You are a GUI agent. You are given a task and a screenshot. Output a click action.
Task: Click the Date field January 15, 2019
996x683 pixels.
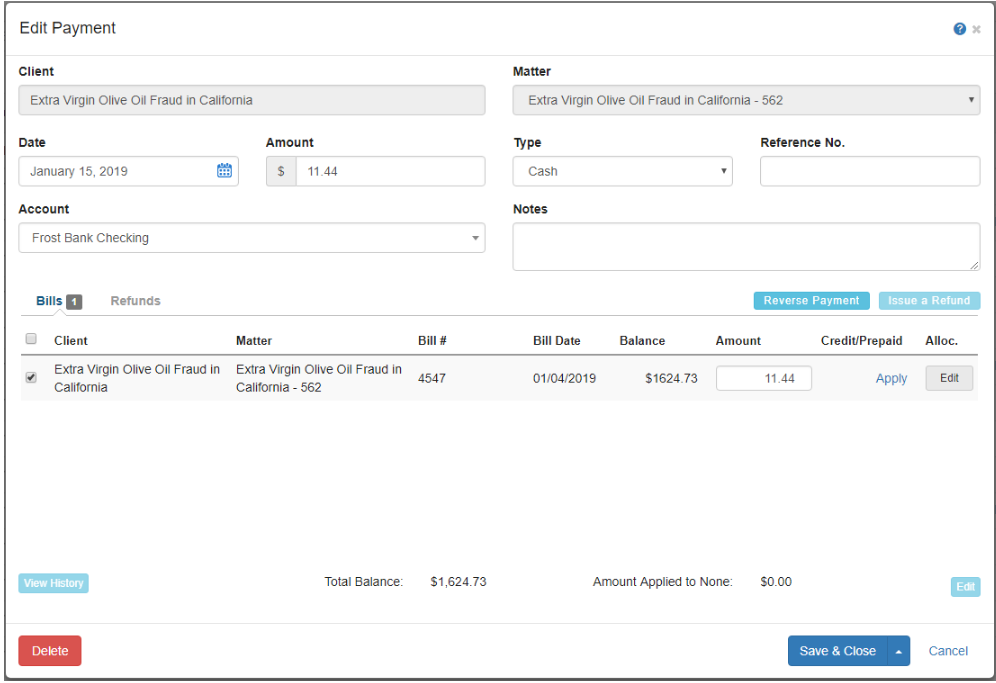point(128,171)
